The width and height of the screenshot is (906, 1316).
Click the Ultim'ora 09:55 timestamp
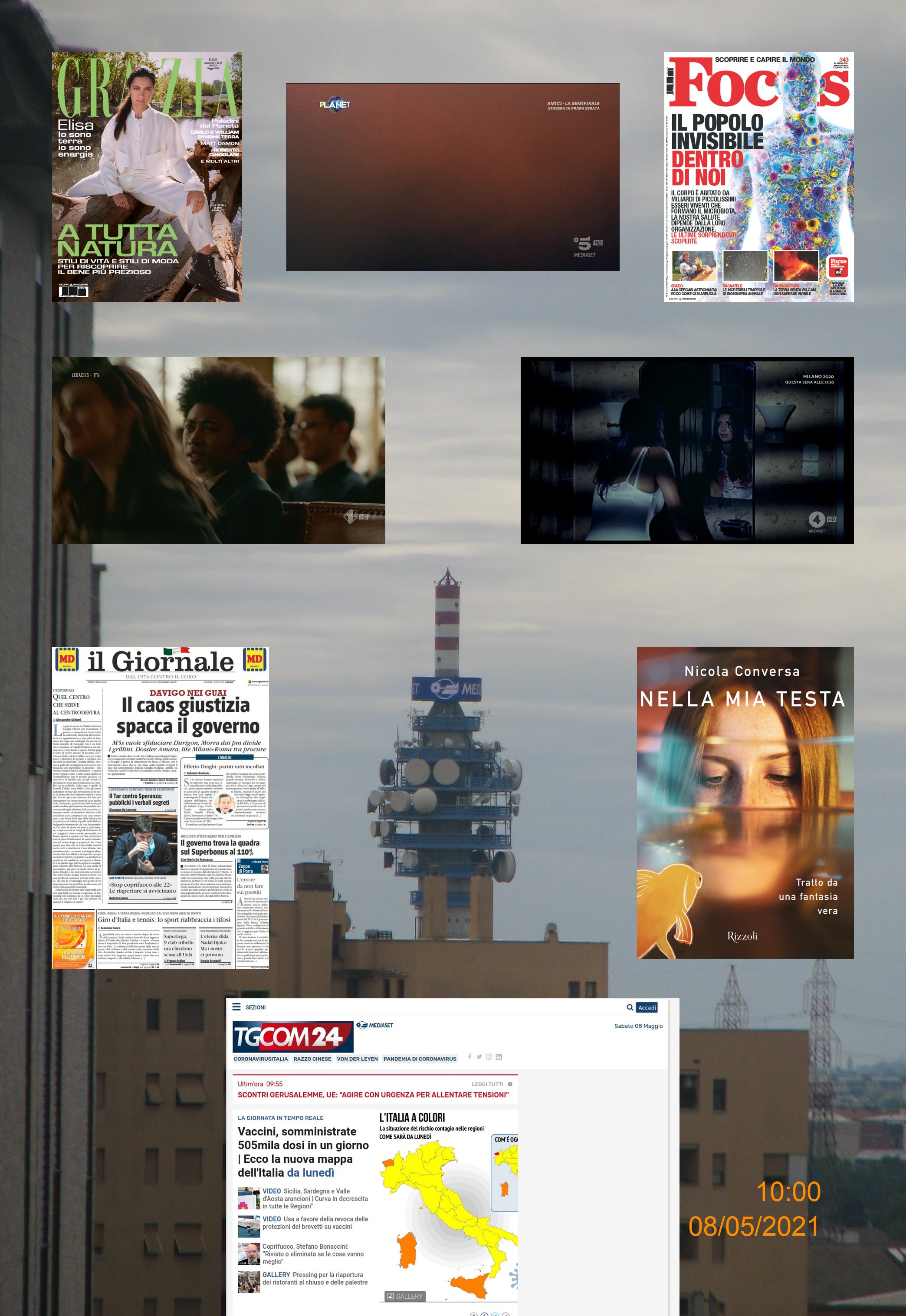260,1084
